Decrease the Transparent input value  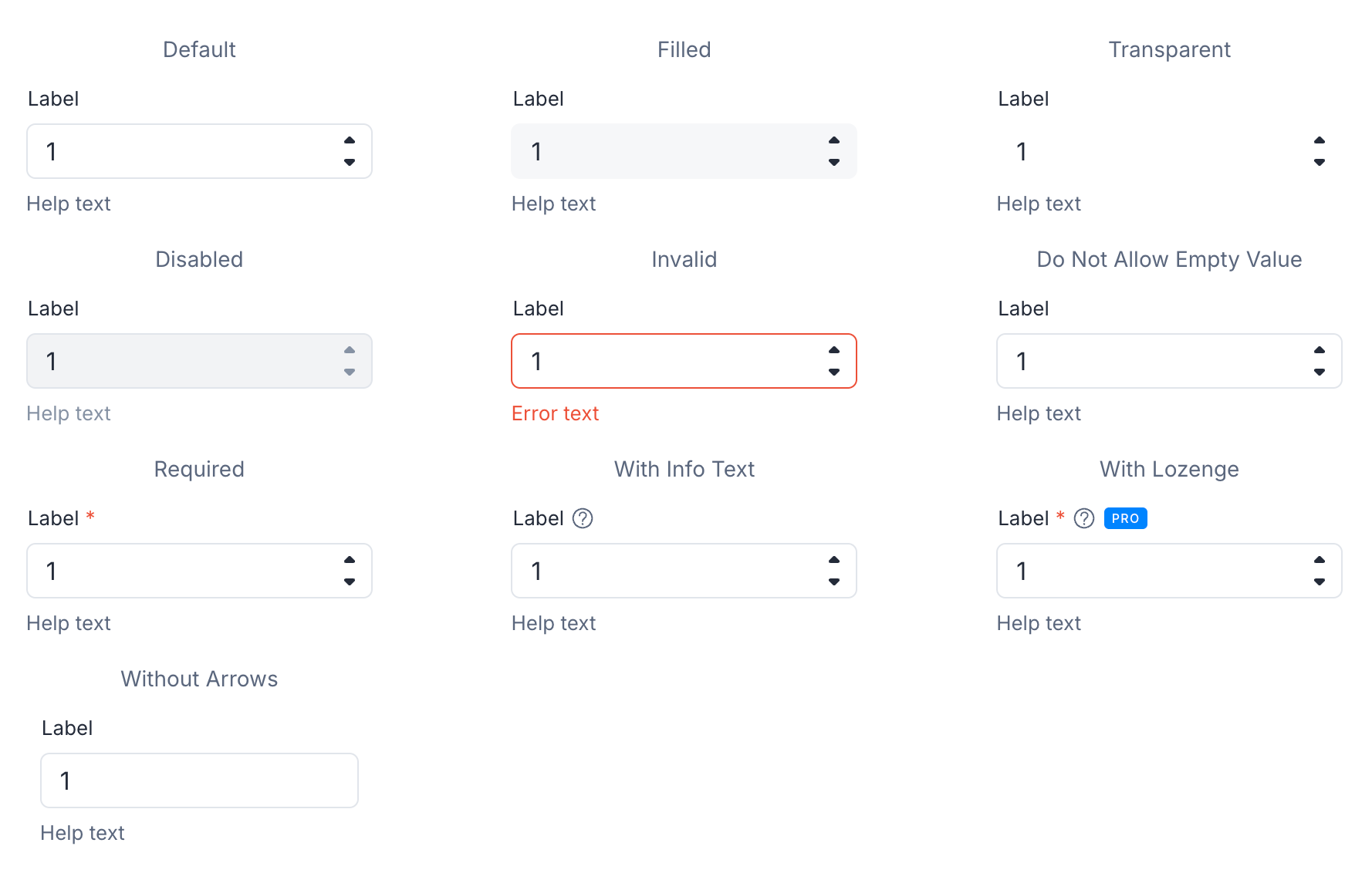[1320, 162]
